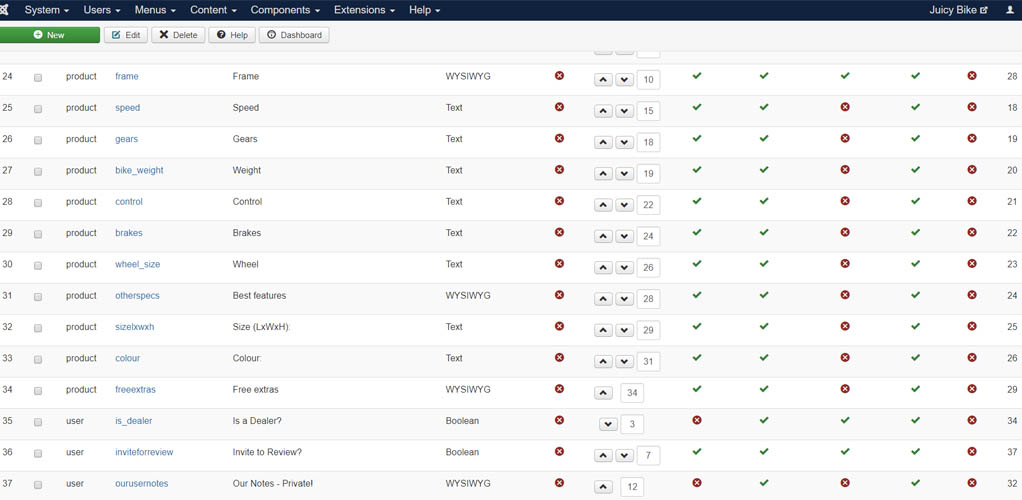Move the ourusernotes field up
This screenshot has height=500, width=1022.
pyautogui.click(x=604, y=486)
